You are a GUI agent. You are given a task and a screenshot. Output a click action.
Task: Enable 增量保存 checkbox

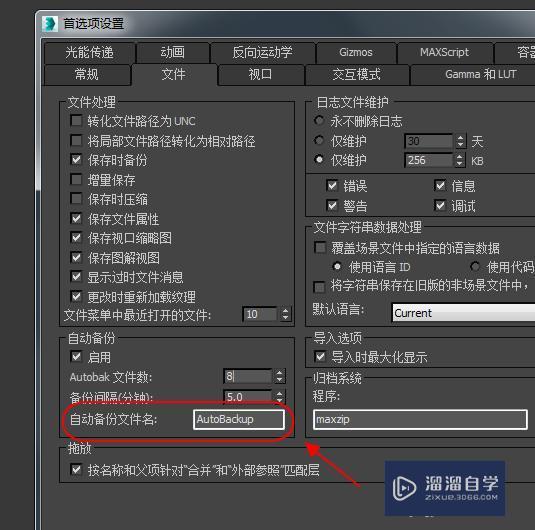pyautogui.click(x=76, y=179)
